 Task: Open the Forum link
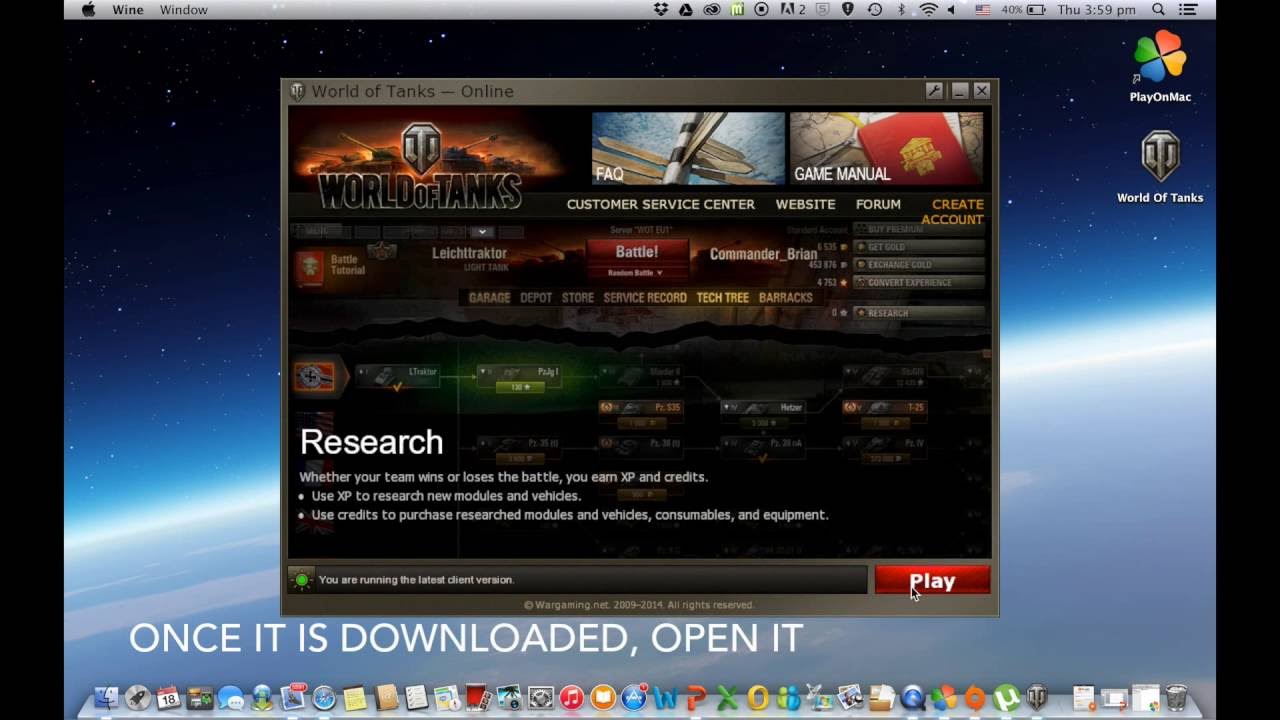(x=878, y=204)
